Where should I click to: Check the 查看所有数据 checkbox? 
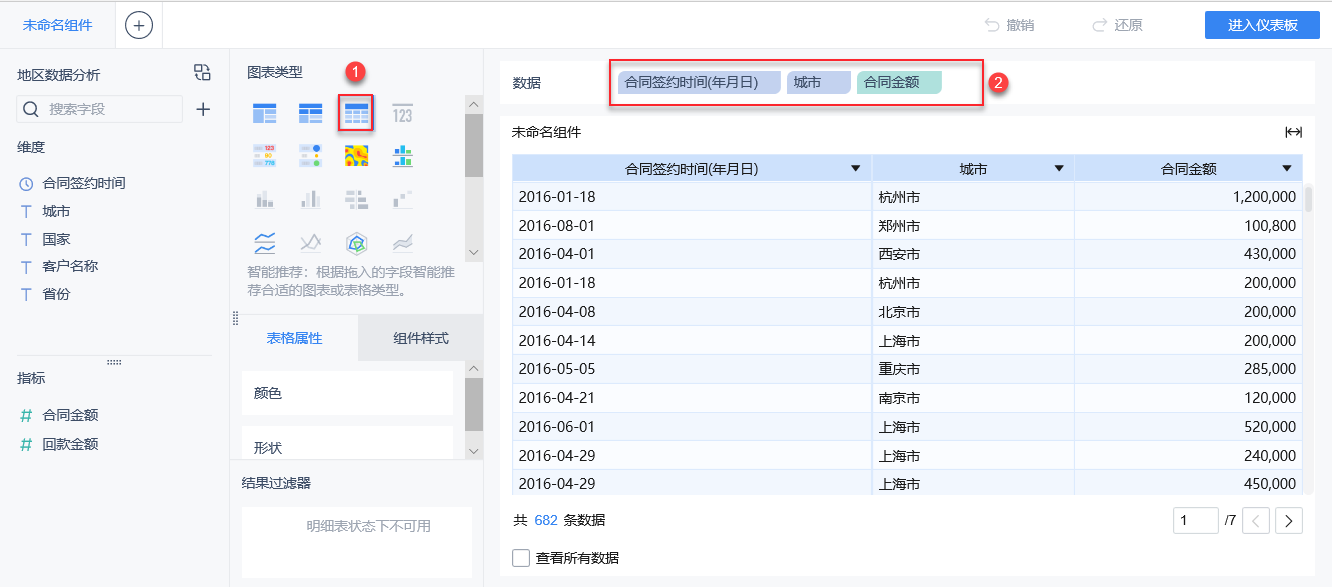(521, 558)
